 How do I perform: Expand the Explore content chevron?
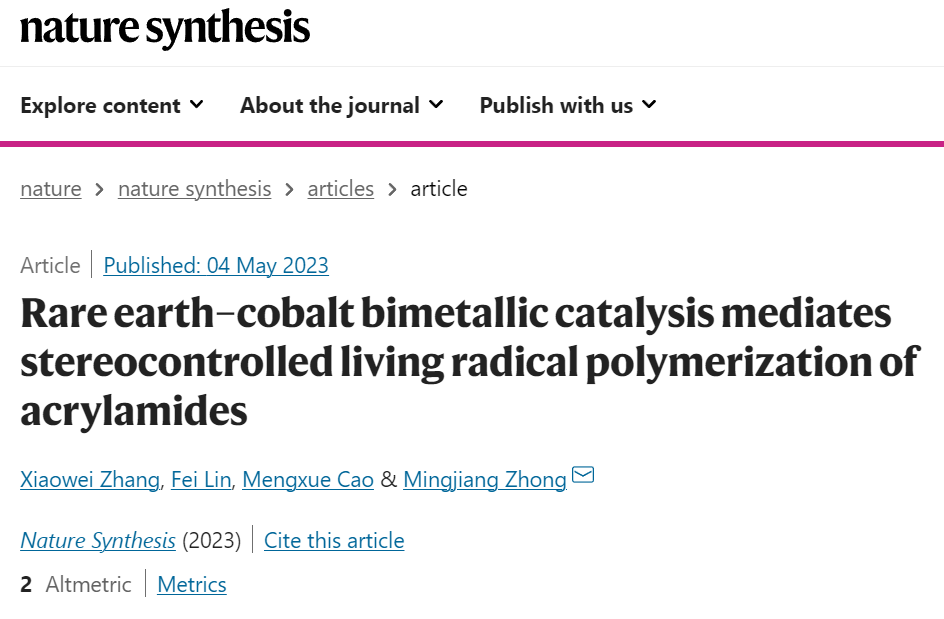click(x=196, y=105)
